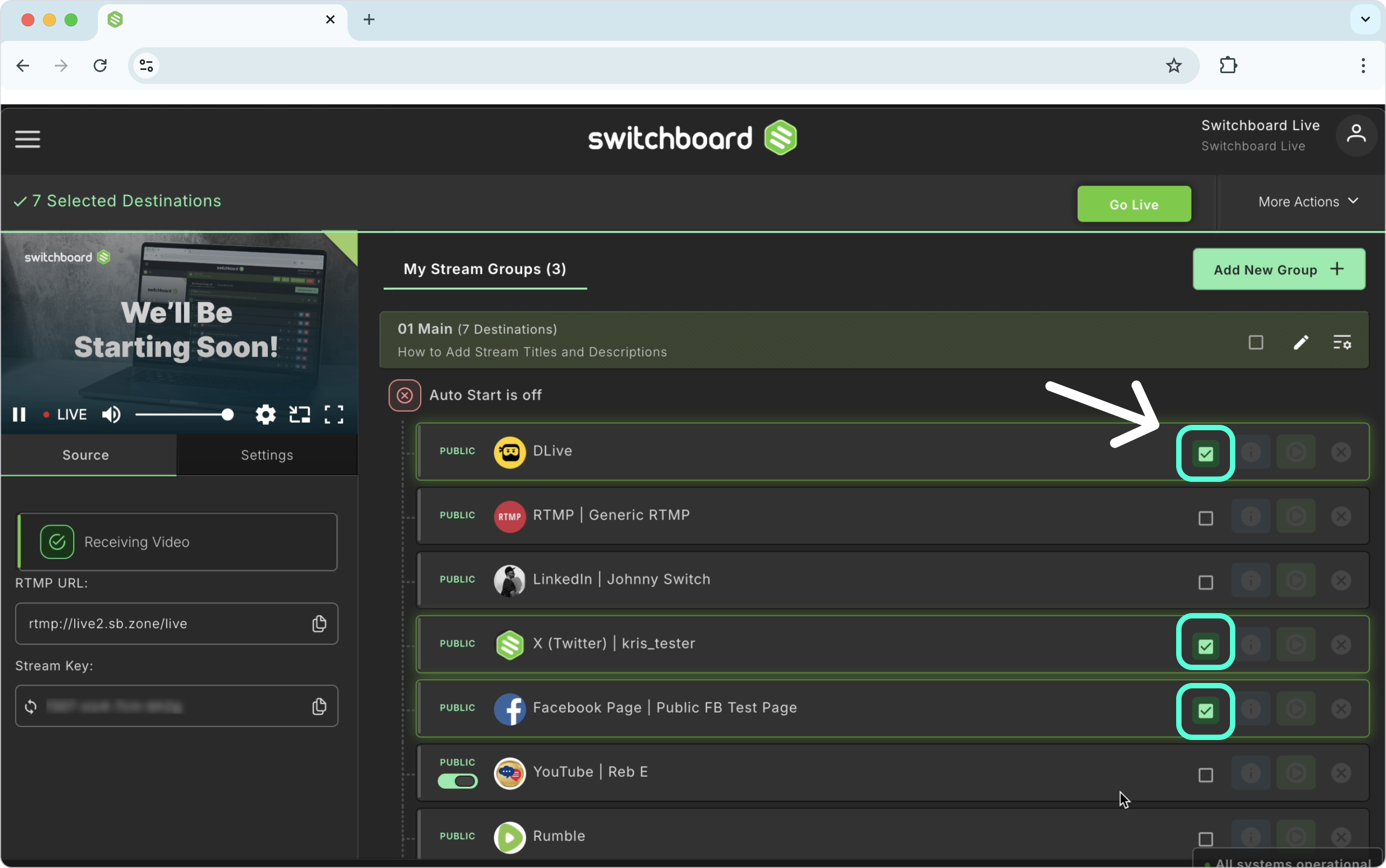Switch to the Settings tab
This screenshot has height=868, width=1386.
[267, 455]
